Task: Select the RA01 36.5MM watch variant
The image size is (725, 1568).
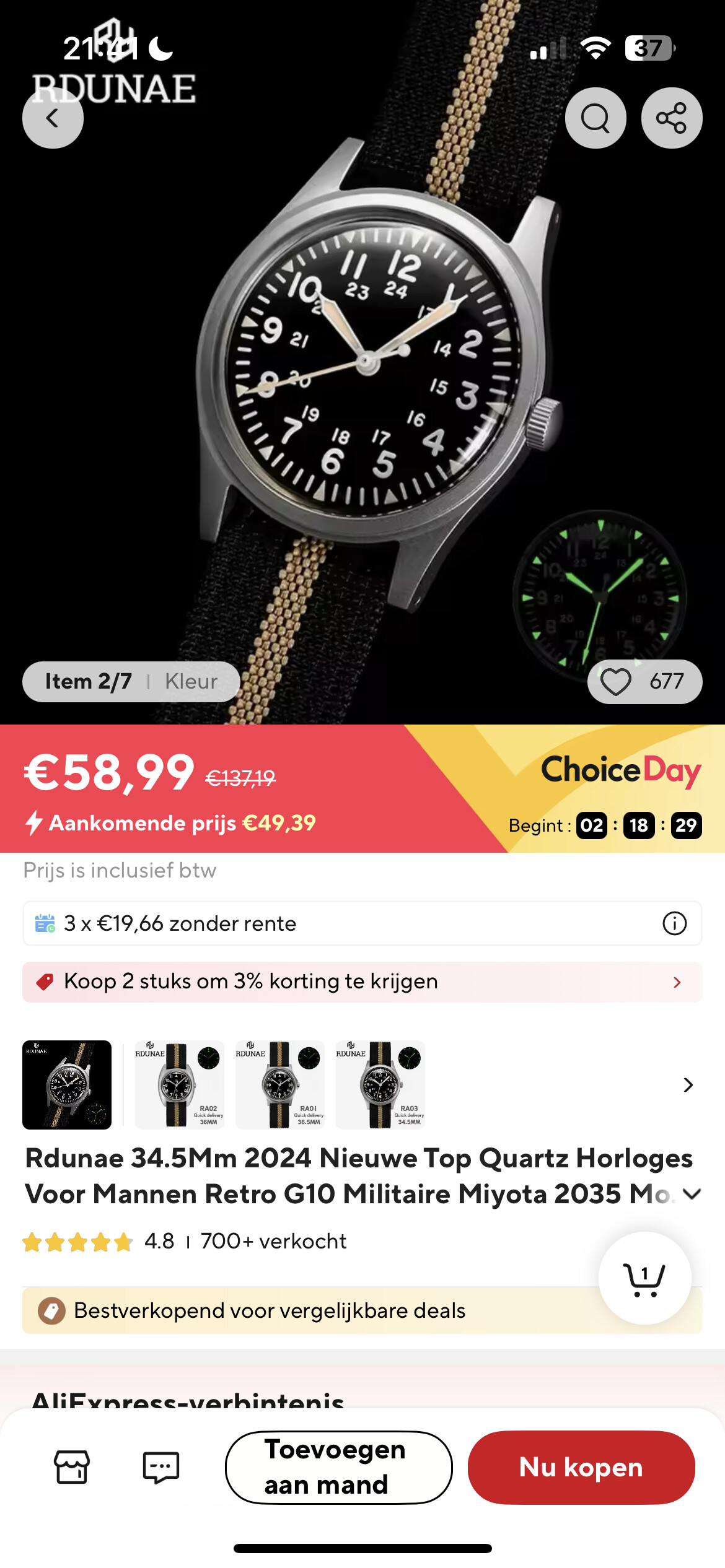Action: (280, 1085)
